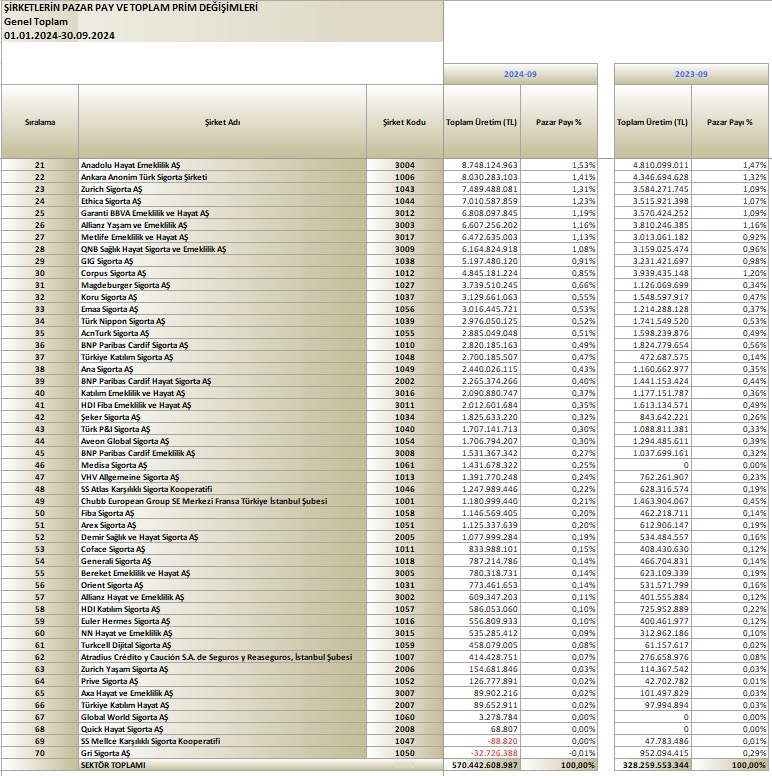The width and height of the screenshot is (772, 776).
Task: Select the Ethica Sigorta AŞ cell
Action: 222,201
